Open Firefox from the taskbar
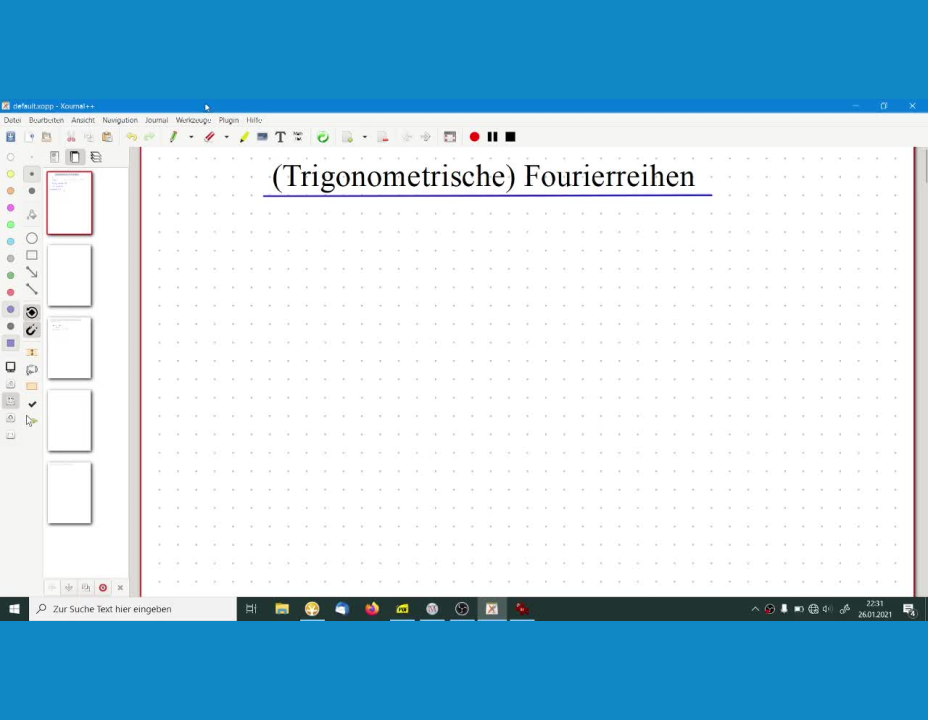The height and width of the screenshot is (720, 928). [372, 609]
